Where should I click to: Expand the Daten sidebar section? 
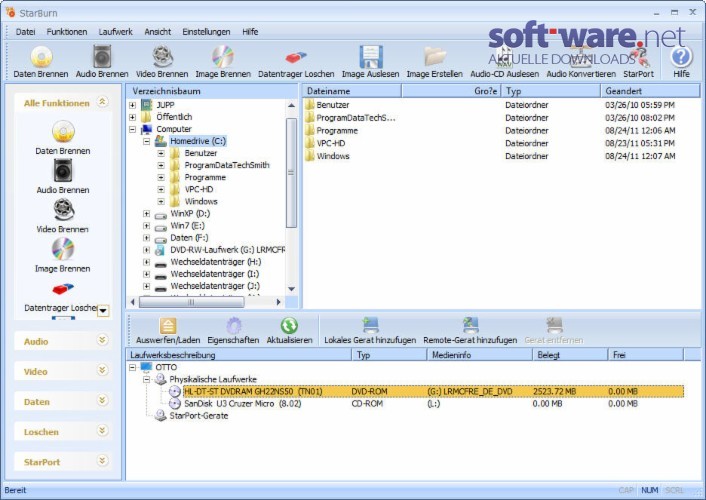coord(103,400)
